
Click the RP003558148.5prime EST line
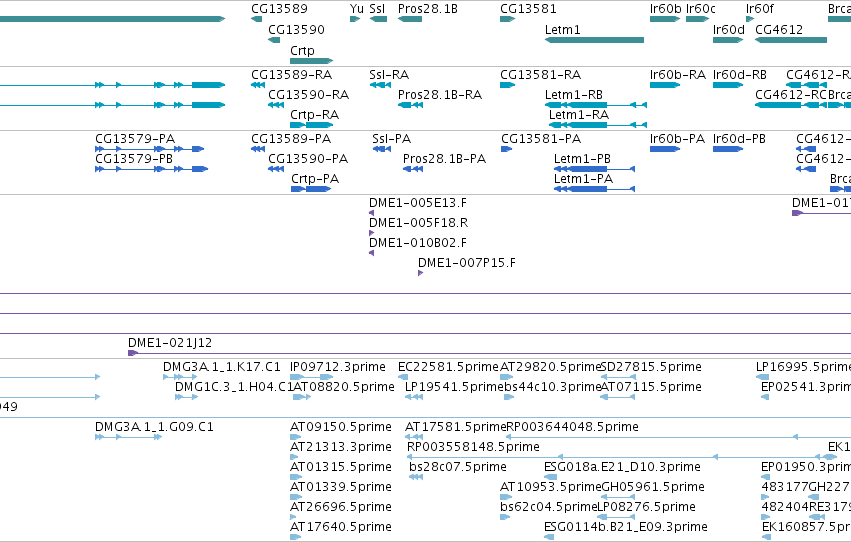pos(623,457)
